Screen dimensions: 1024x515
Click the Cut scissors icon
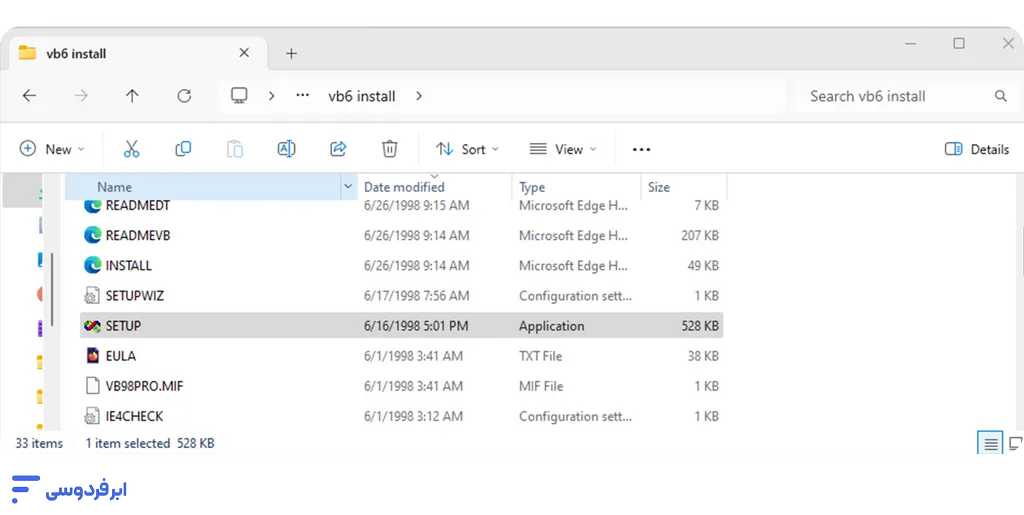[131, 149]
